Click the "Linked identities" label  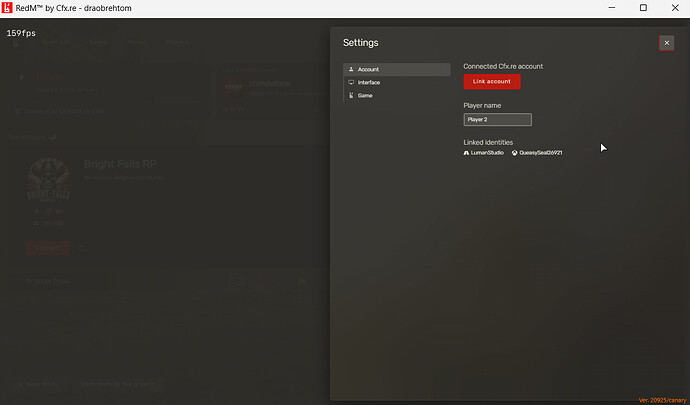pyautogui.click(x=488, y=142)
